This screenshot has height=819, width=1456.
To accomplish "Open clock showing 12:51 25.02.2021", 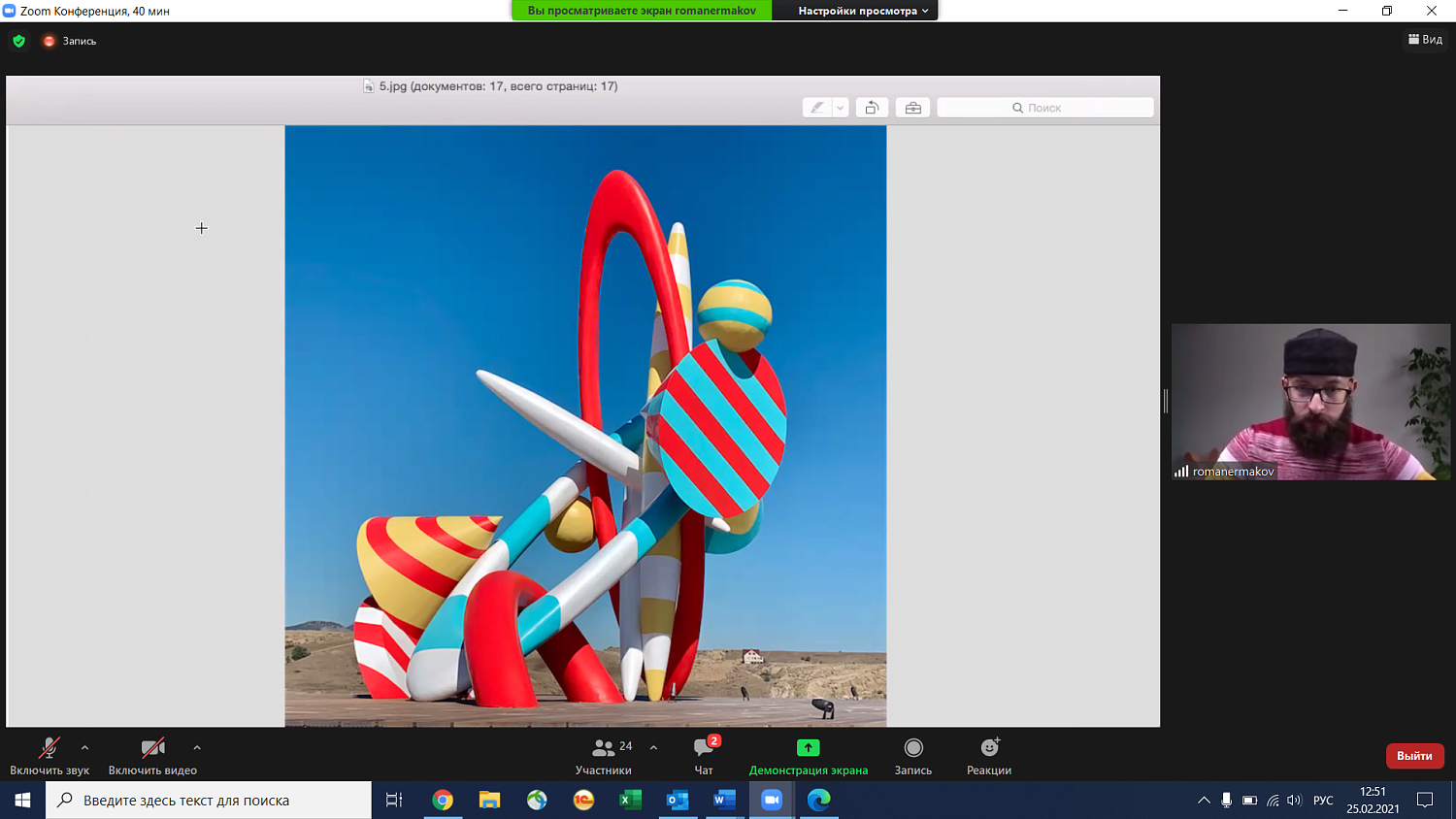I will tap(1373, 800).
